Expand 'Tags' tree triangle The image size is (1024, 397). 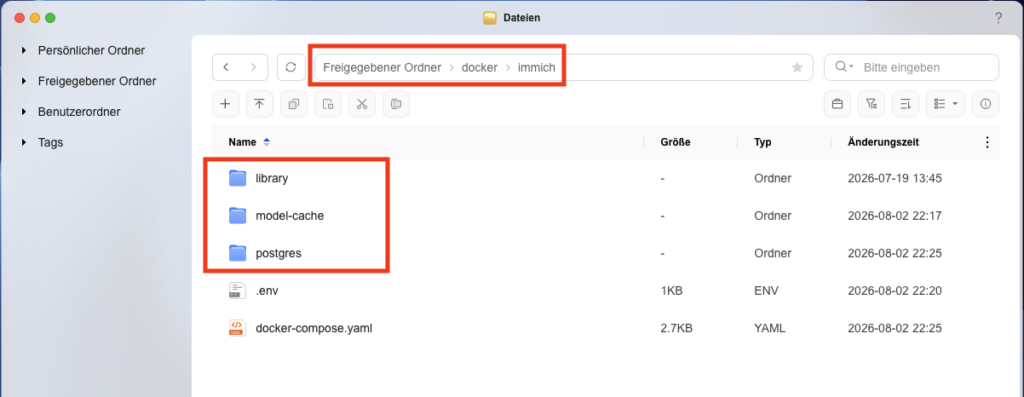[x=24, y=142]
